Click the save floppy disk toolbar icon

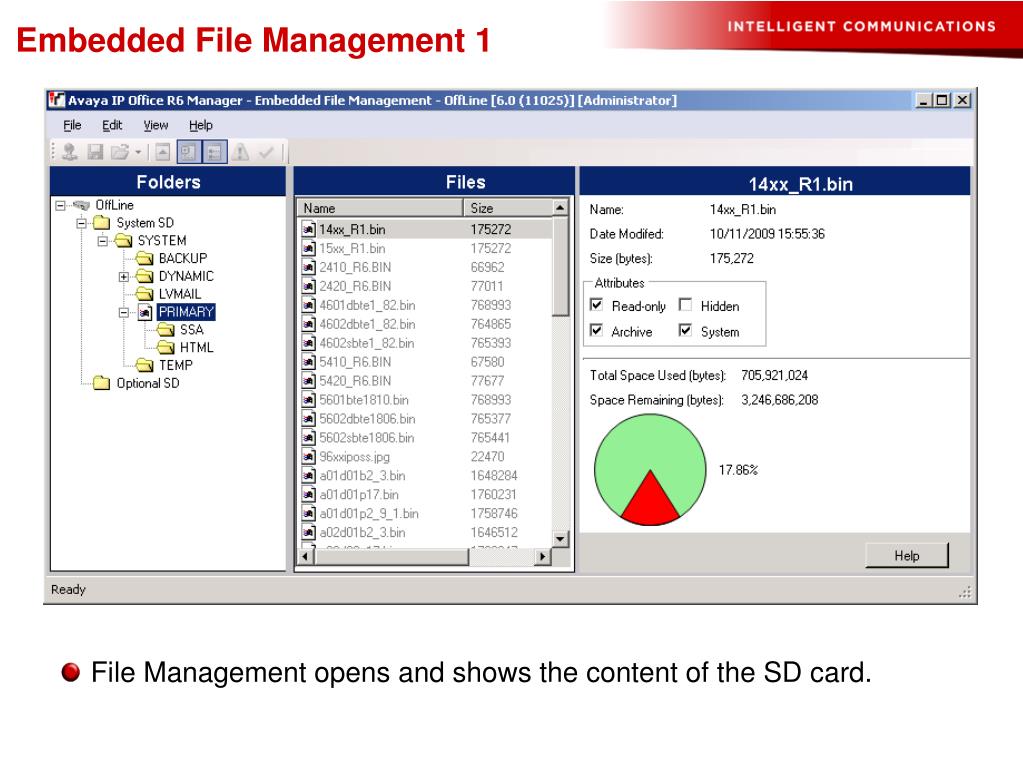(x=95, y=152)
